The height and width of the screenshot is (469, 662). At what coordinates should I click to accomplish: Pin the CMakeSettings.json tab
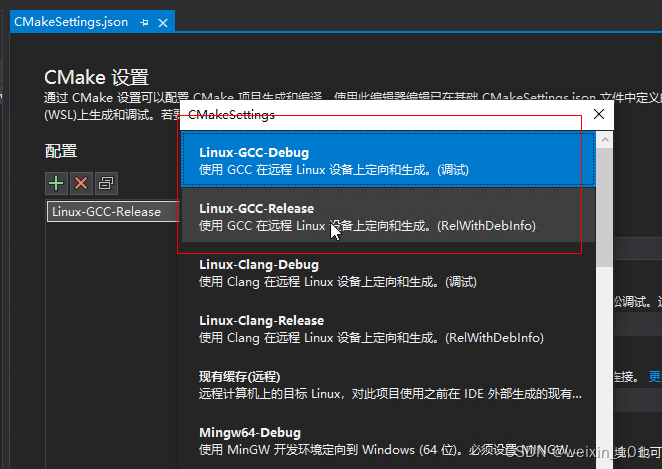click(x=144, y=22)
